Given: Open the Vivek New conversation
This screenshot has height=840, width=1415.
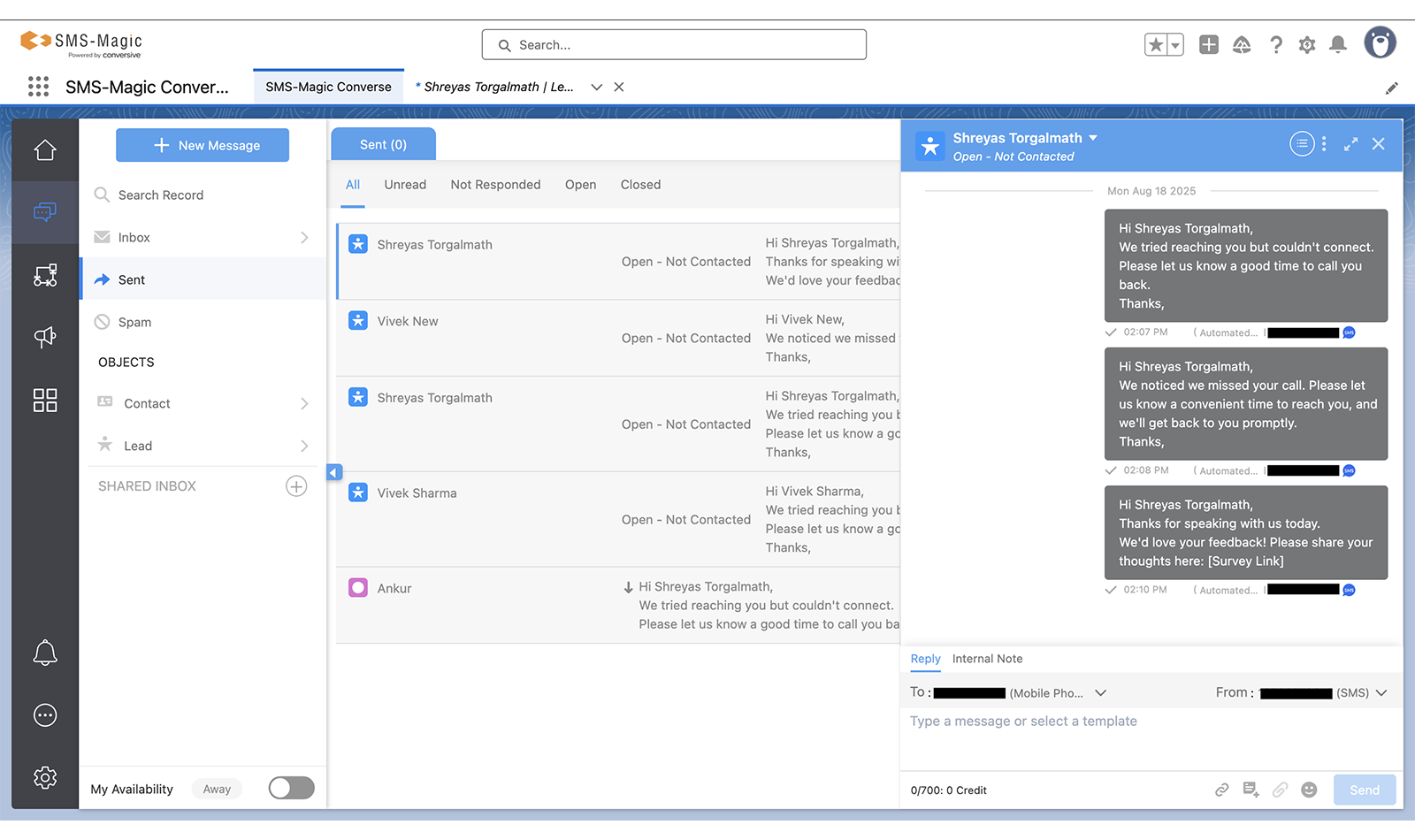Looking at the screenshot, I should tap(618, 339).
